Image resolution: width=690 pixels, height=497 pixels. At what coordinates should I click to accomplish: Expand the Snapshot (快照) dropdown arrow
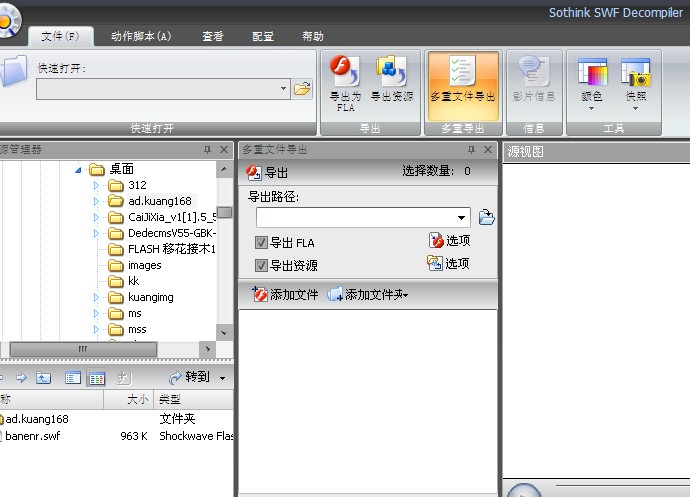[635, 108]
